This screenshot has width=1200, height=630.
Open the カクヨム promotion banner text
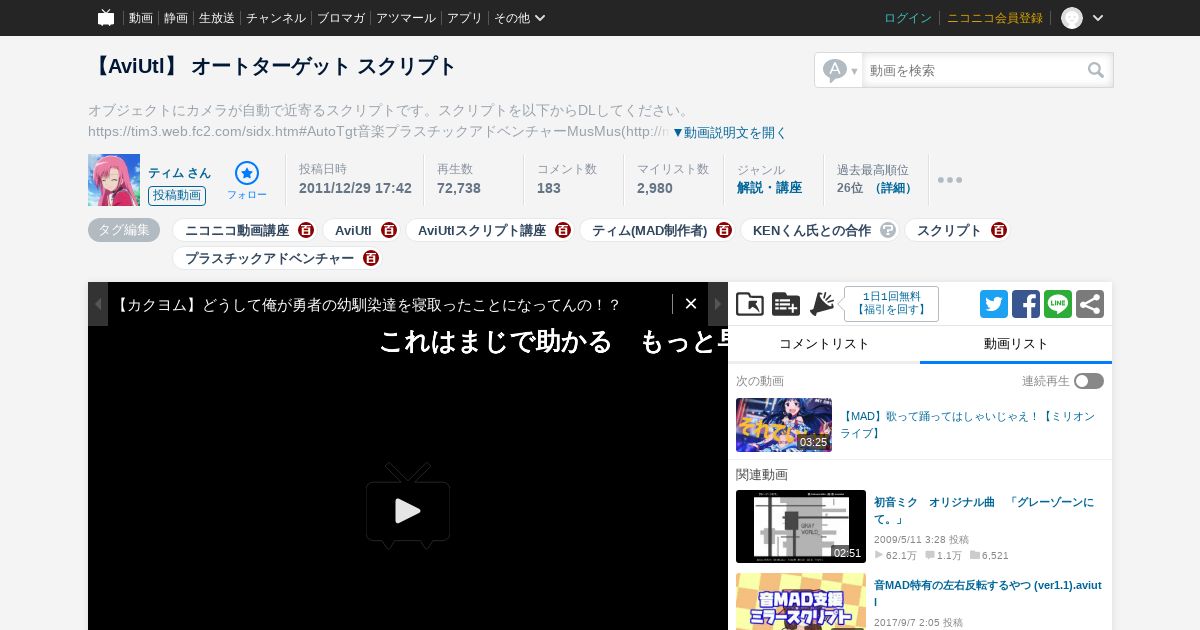[x=368, y=305]
